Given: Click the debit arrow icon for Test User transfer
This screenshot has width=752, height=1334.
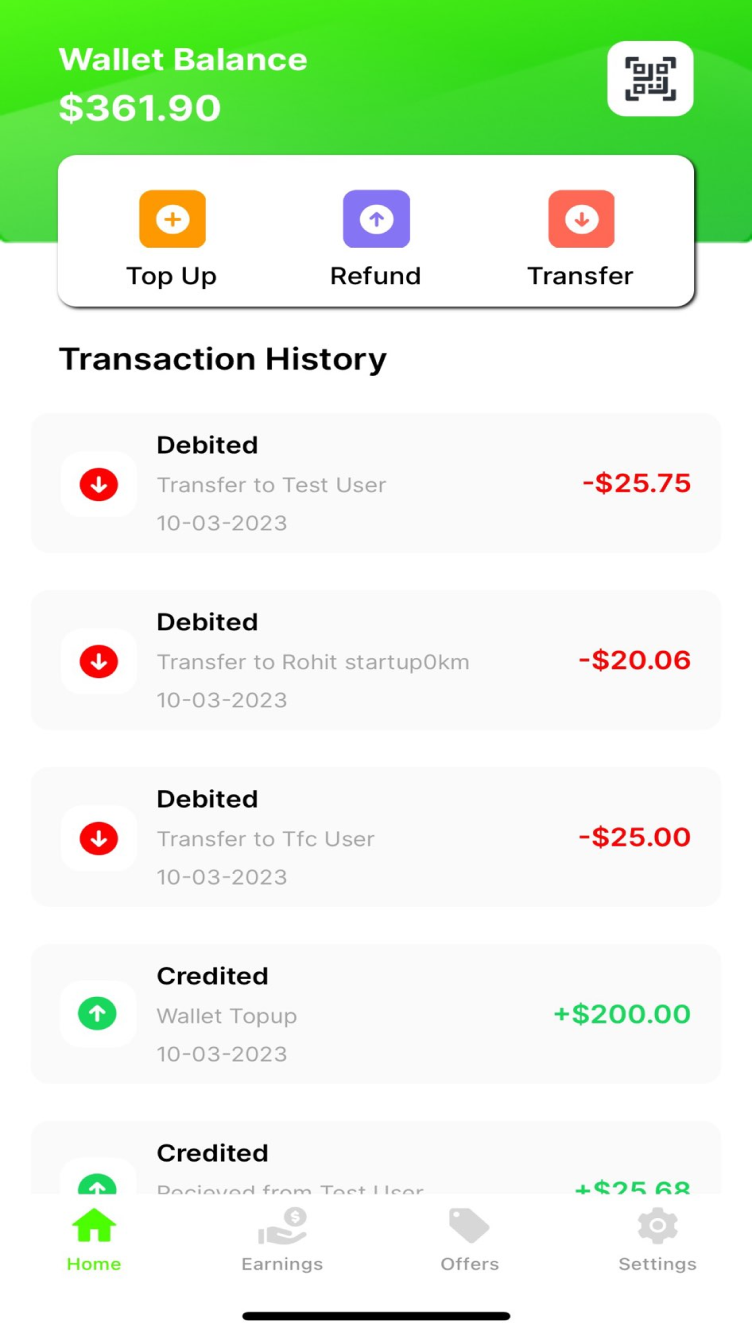Looking at the screenshot, I should pos(99,484).
